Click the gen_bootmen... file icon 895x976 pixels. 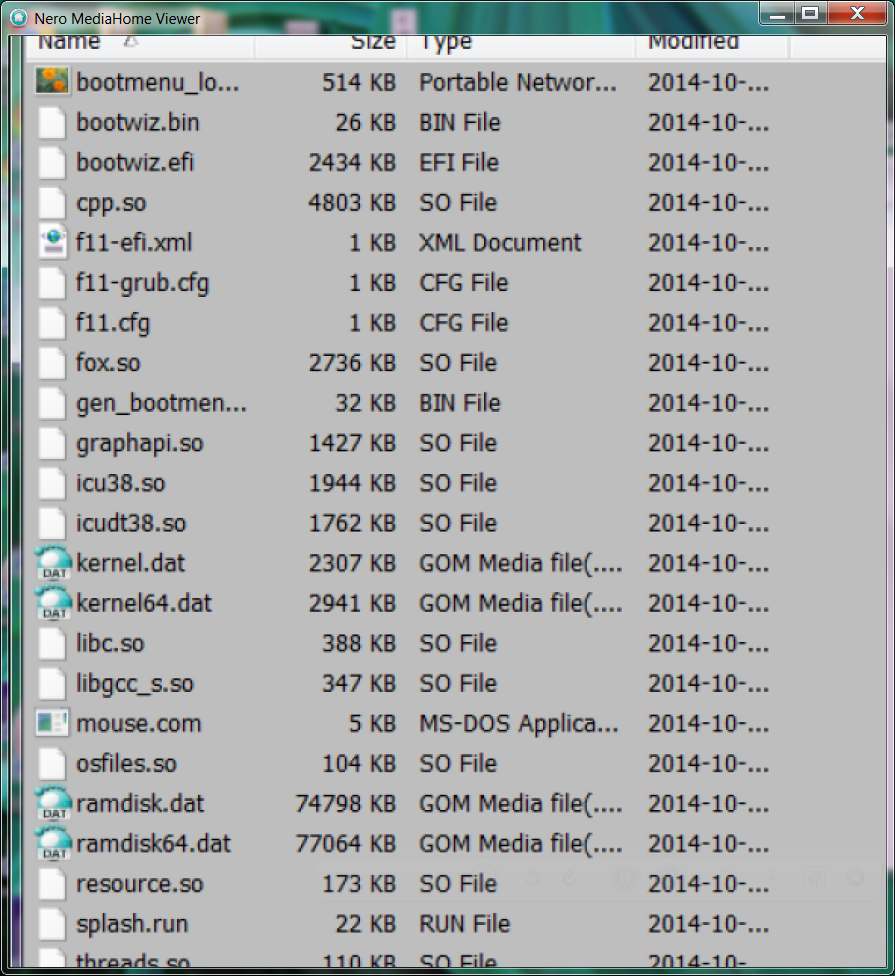(52, 403)
